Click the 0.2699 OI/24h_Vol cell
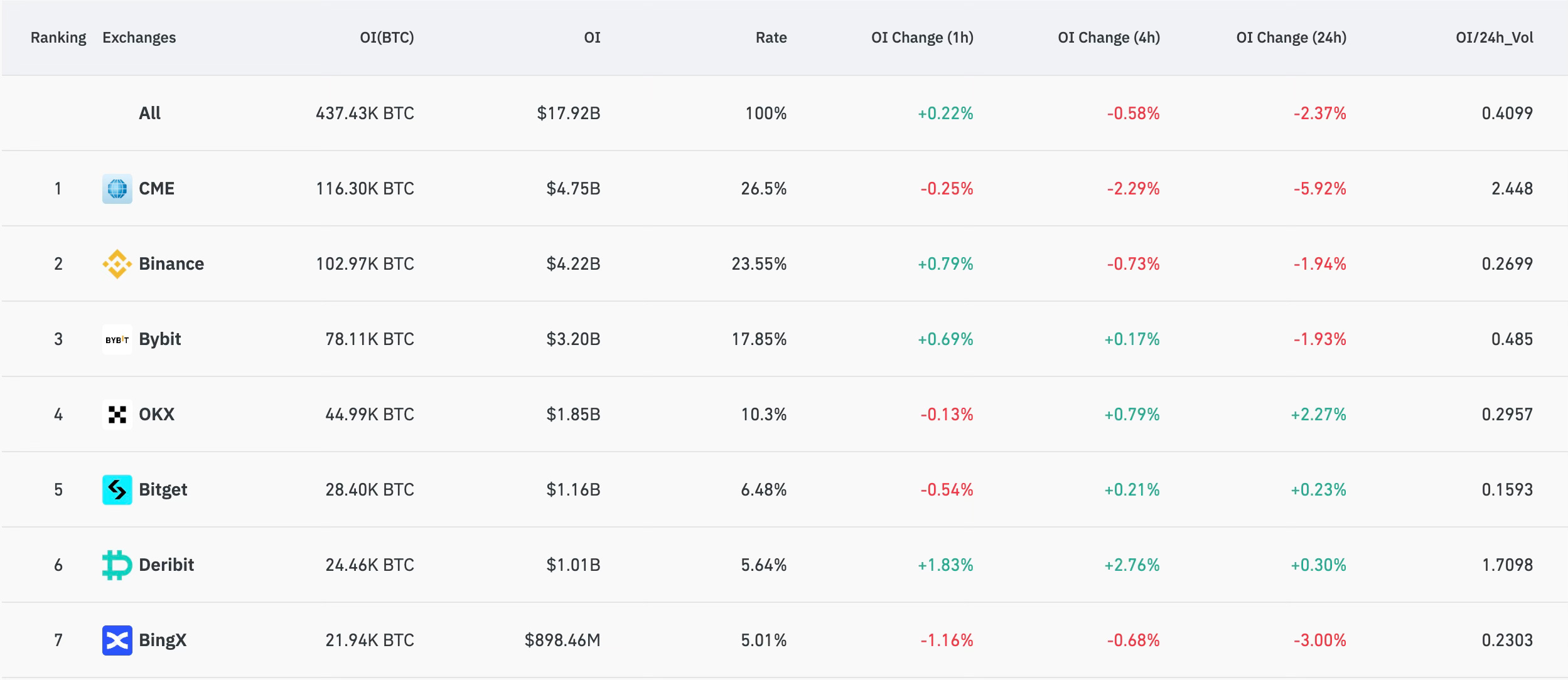This screenshot has width=1568, height=680. coord(1507,264)
